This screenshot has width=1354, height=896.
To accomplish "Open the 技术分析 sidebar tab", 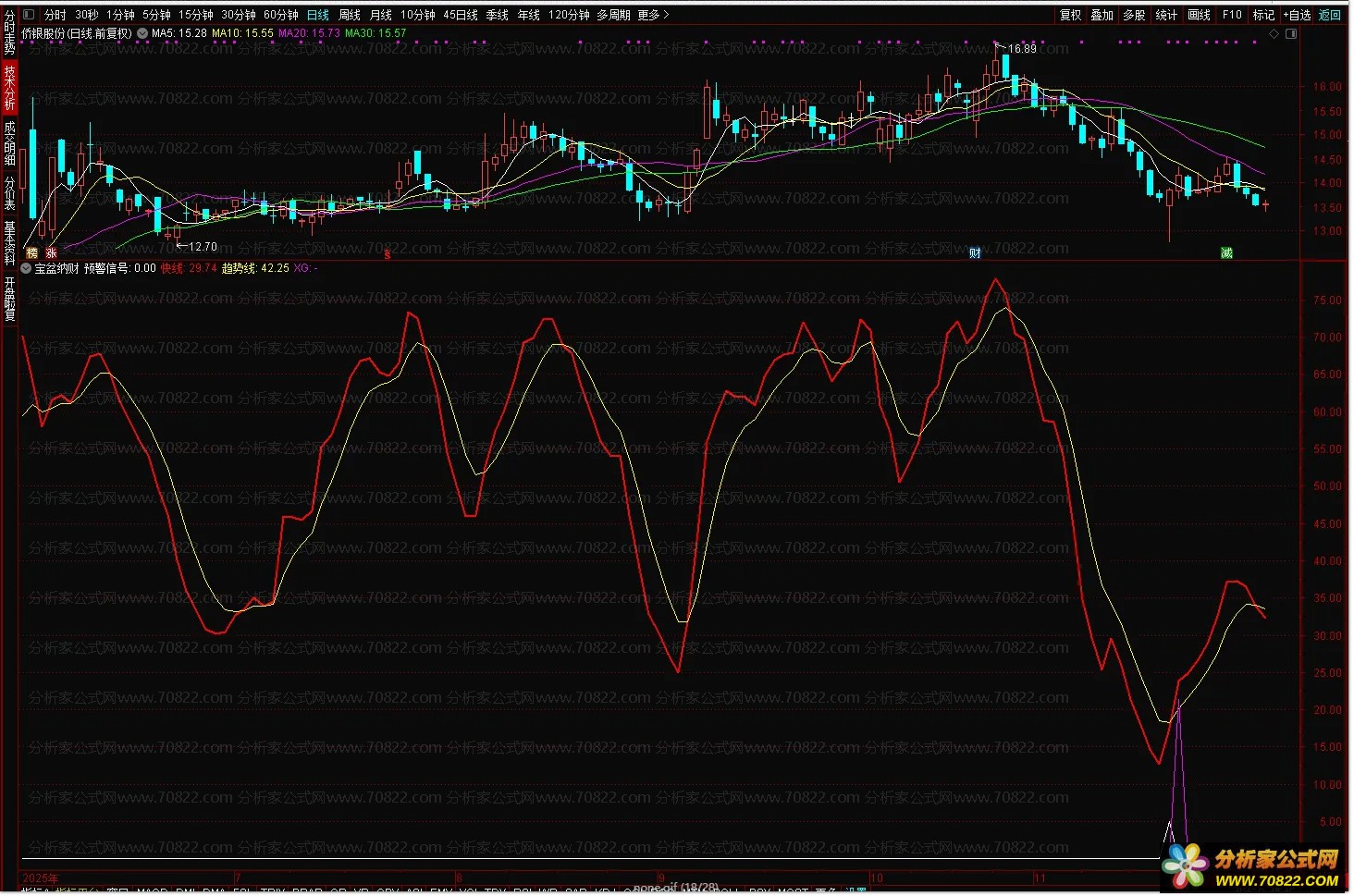I will coord(9,88).
